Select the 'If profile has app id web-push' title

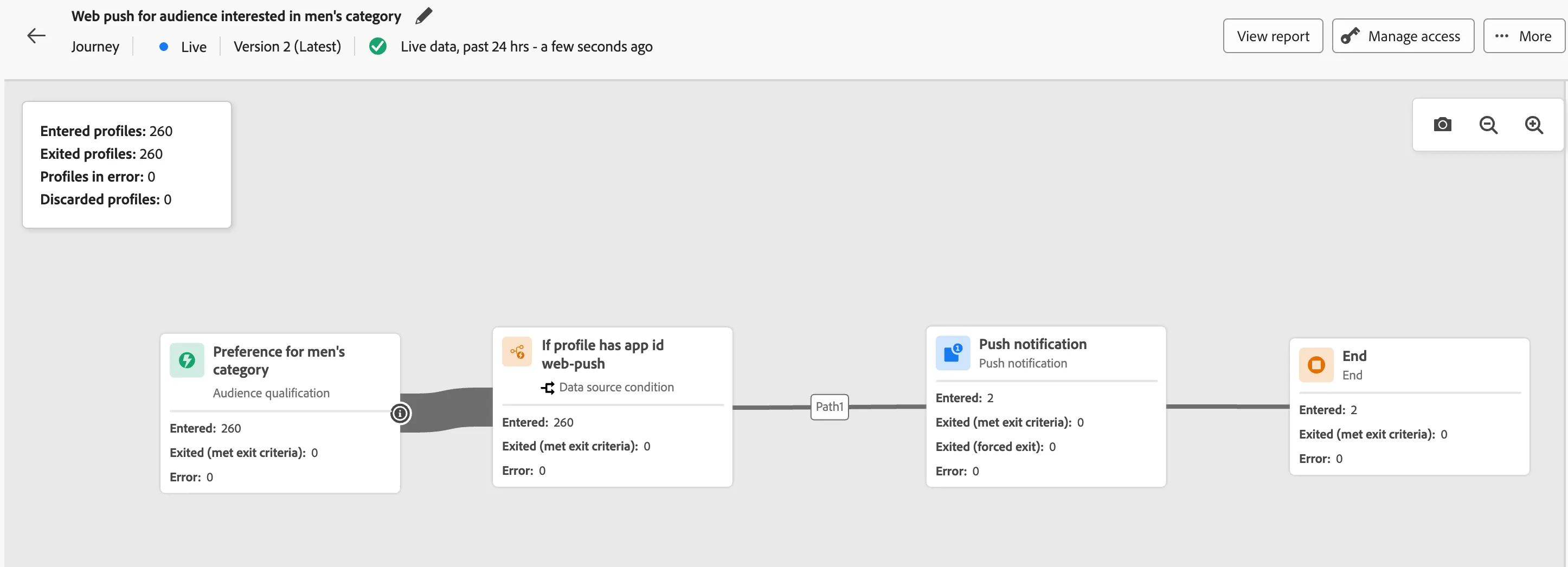point(602,354)
